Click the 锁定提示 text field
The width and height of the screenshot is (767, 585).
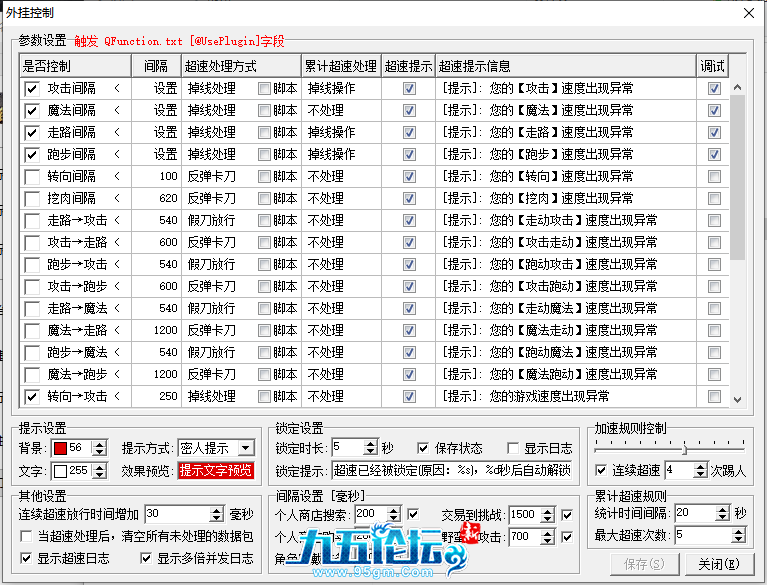[x=451, y=471]
